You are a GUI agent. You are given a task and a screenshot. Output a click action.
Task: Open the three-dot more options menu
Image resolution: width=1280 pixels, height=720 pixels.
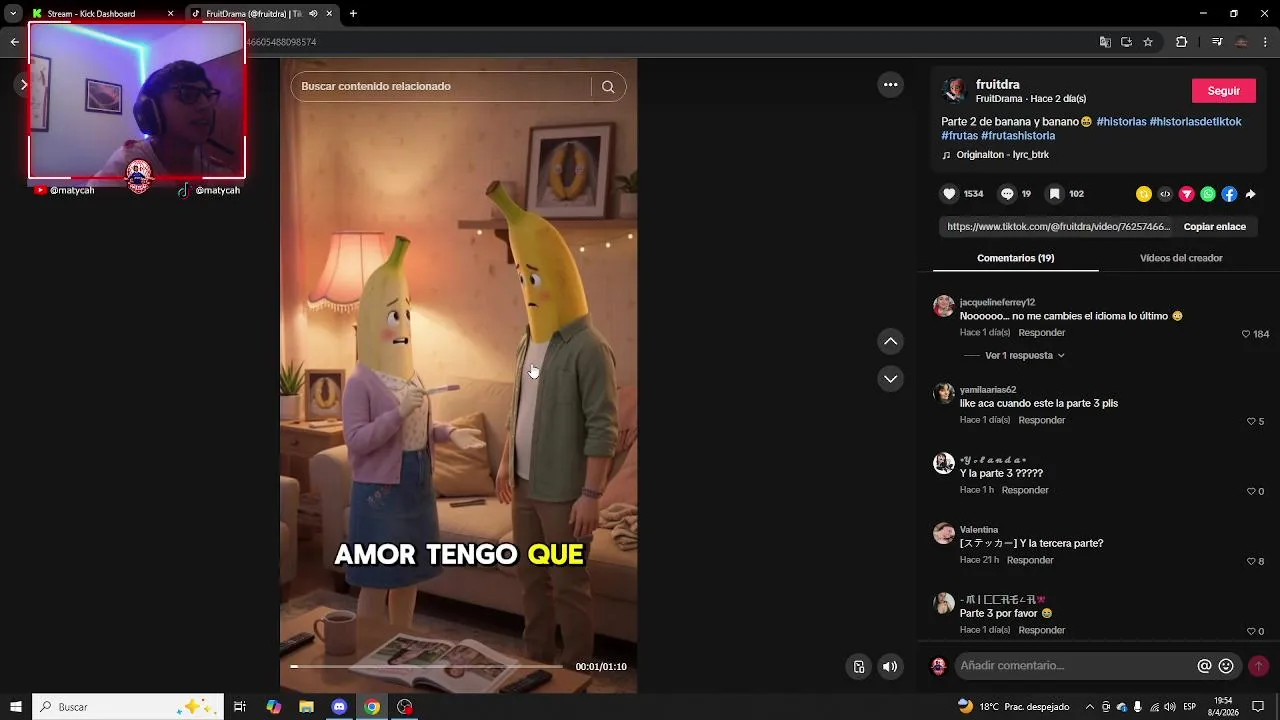click(890, 85)
